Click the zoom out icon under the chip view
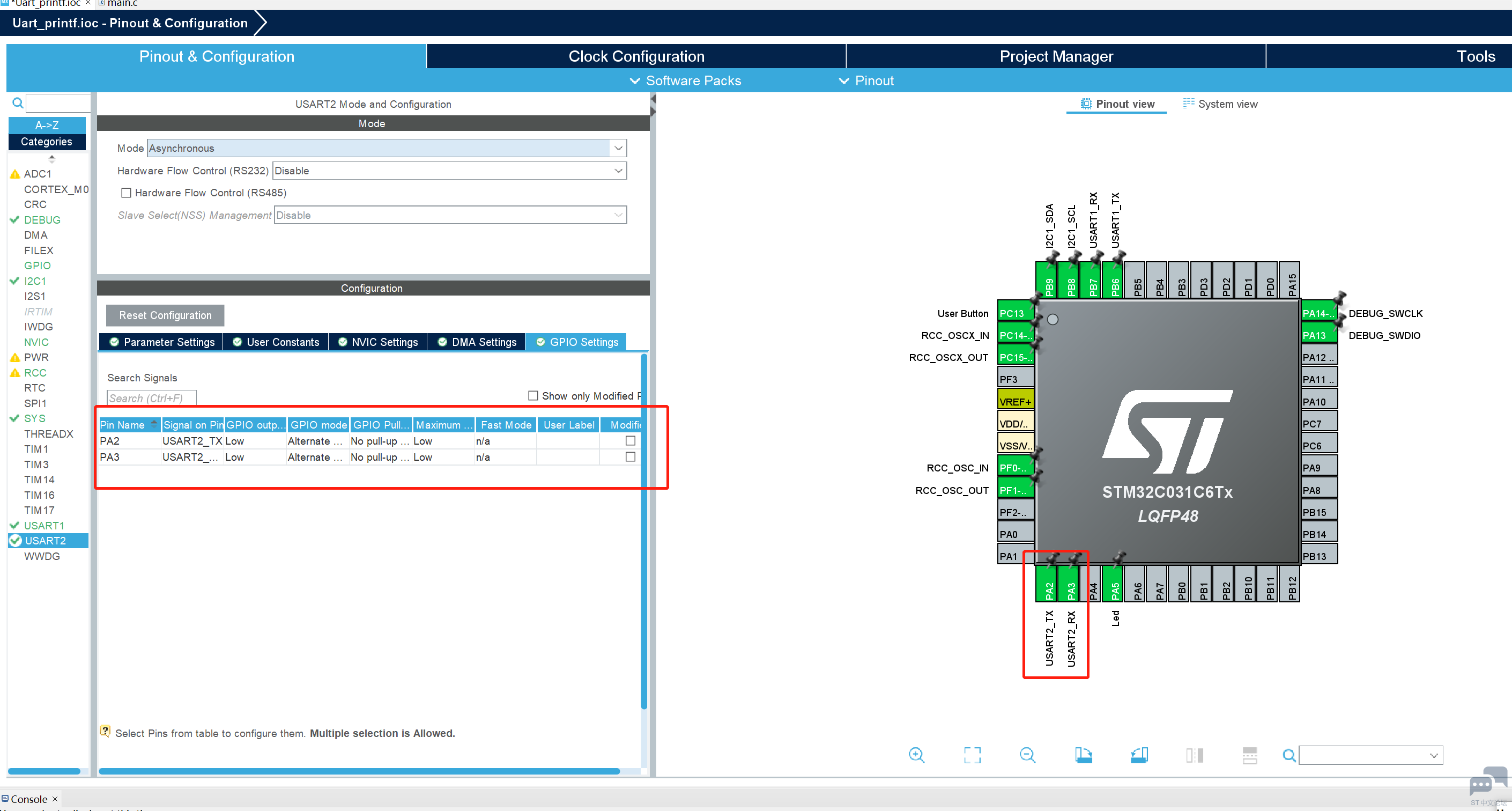1512x811 pixels. pyautogui.click(x=1027, y=755)
